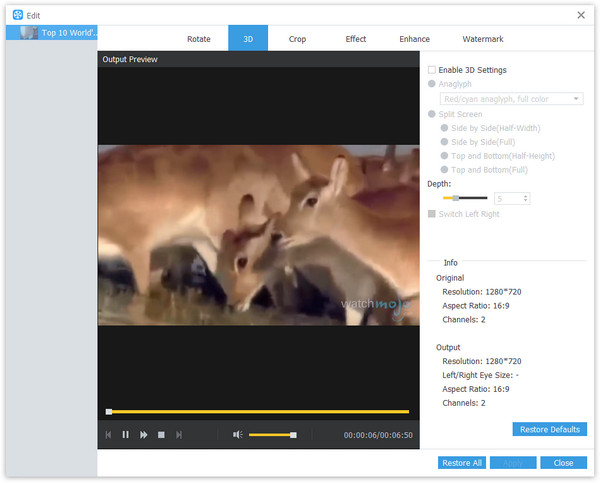Go to the Rotate tab
Viewport: 600px width, 483px height.
pyautogui.click(x=199, y=39)
